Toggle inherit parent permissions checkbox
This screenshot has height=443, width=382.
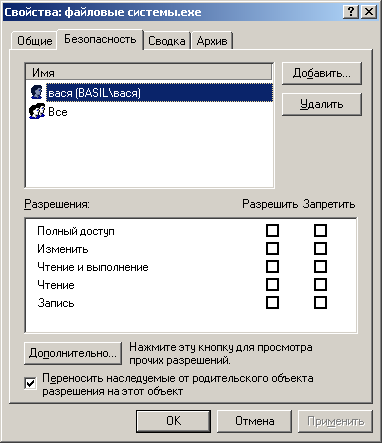pyautogui.click(x=31, y=383)
